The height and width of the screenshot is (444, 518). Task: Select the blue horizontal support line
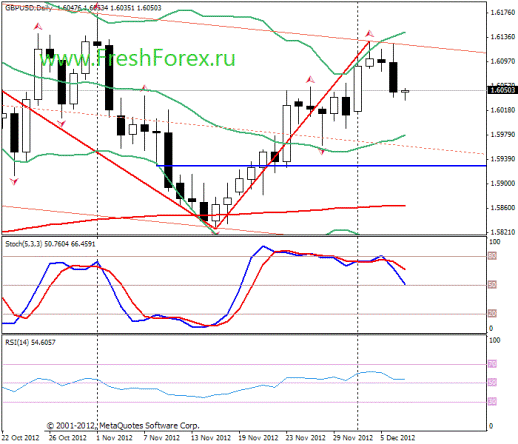pos(321,165)
